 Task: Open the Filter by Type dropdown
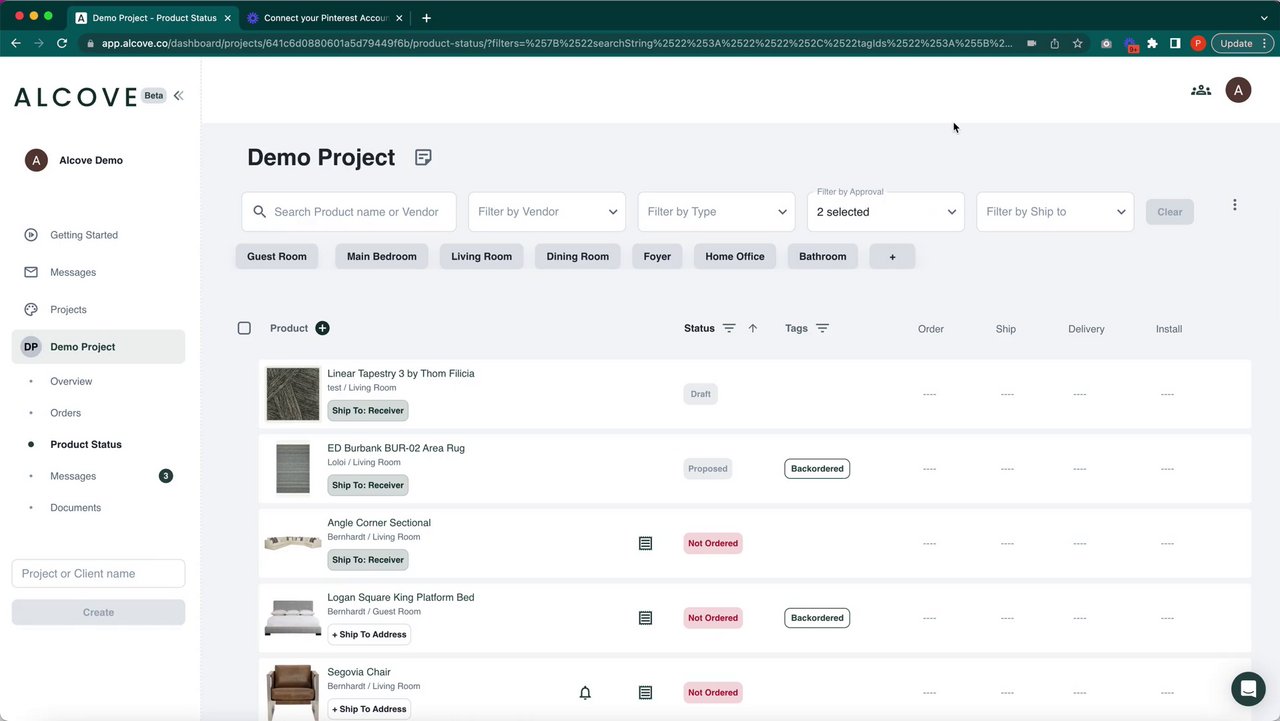(x=716, y=212)
